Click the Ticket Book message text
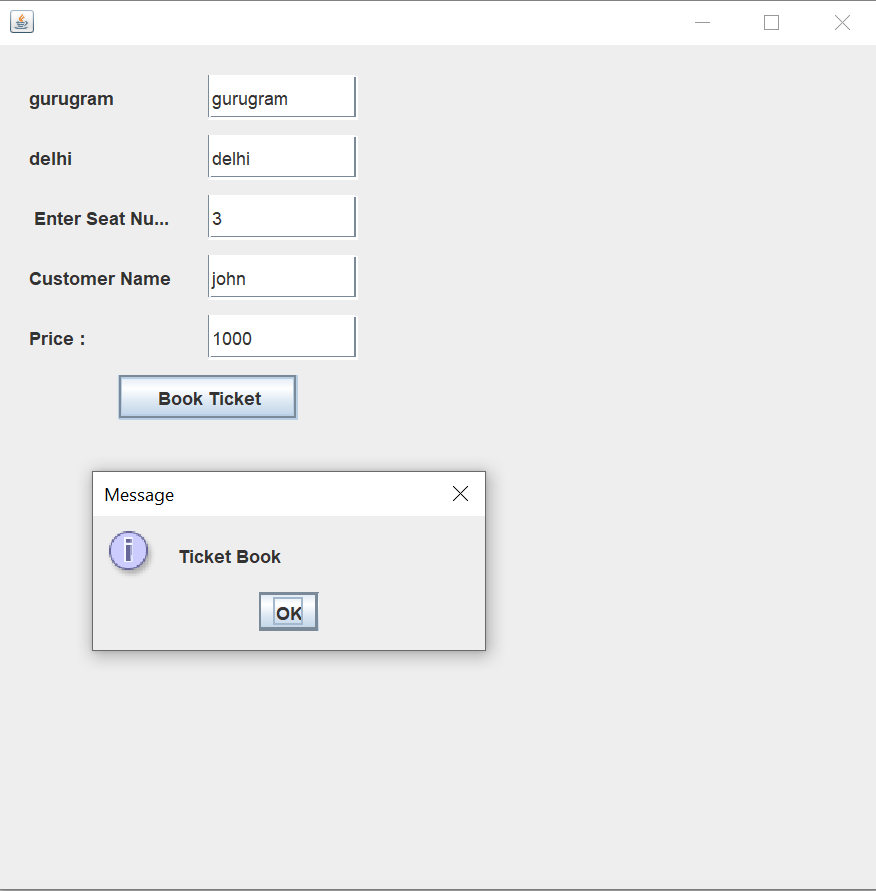This screenshot has width=876, height=891. (x=230, y=557)
